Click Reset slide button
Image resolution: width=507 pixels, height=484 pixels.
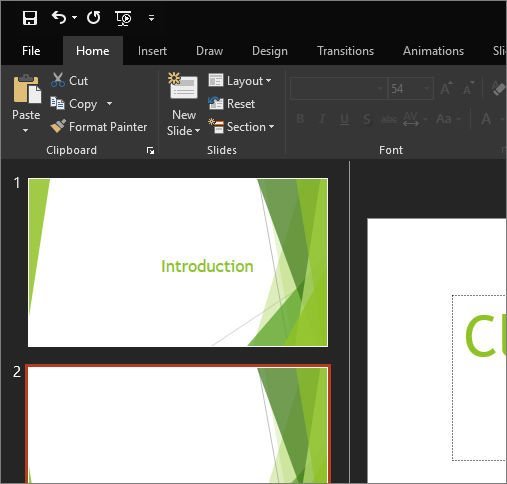pos(232,104)
